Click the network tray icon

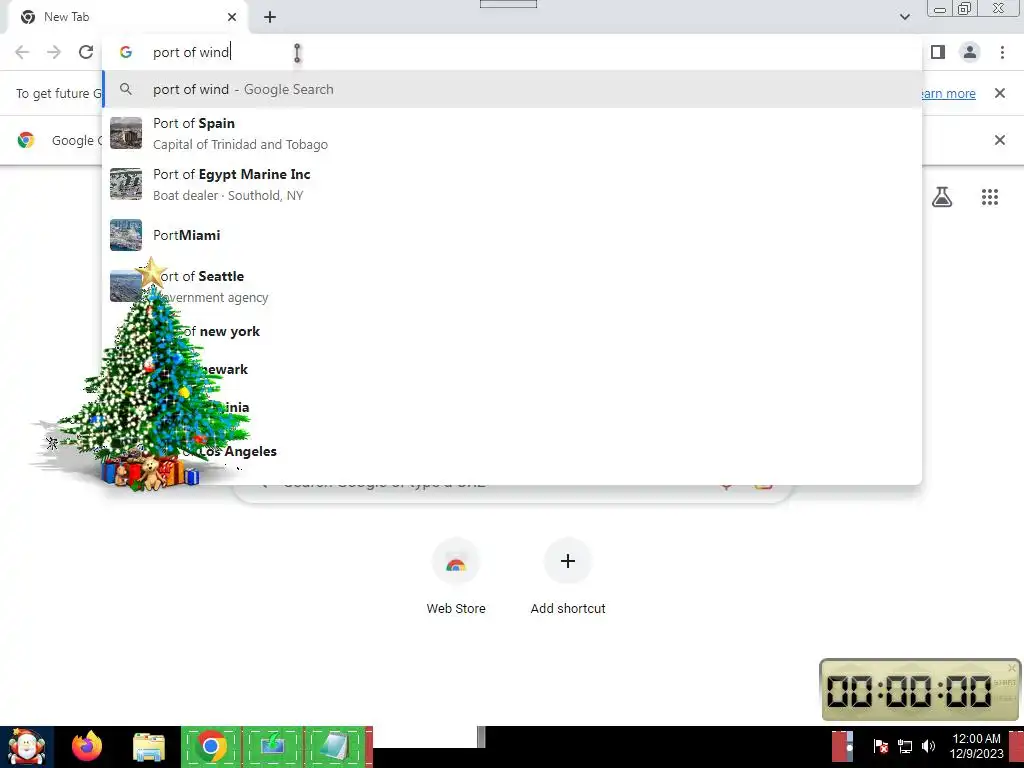[905, 746]
